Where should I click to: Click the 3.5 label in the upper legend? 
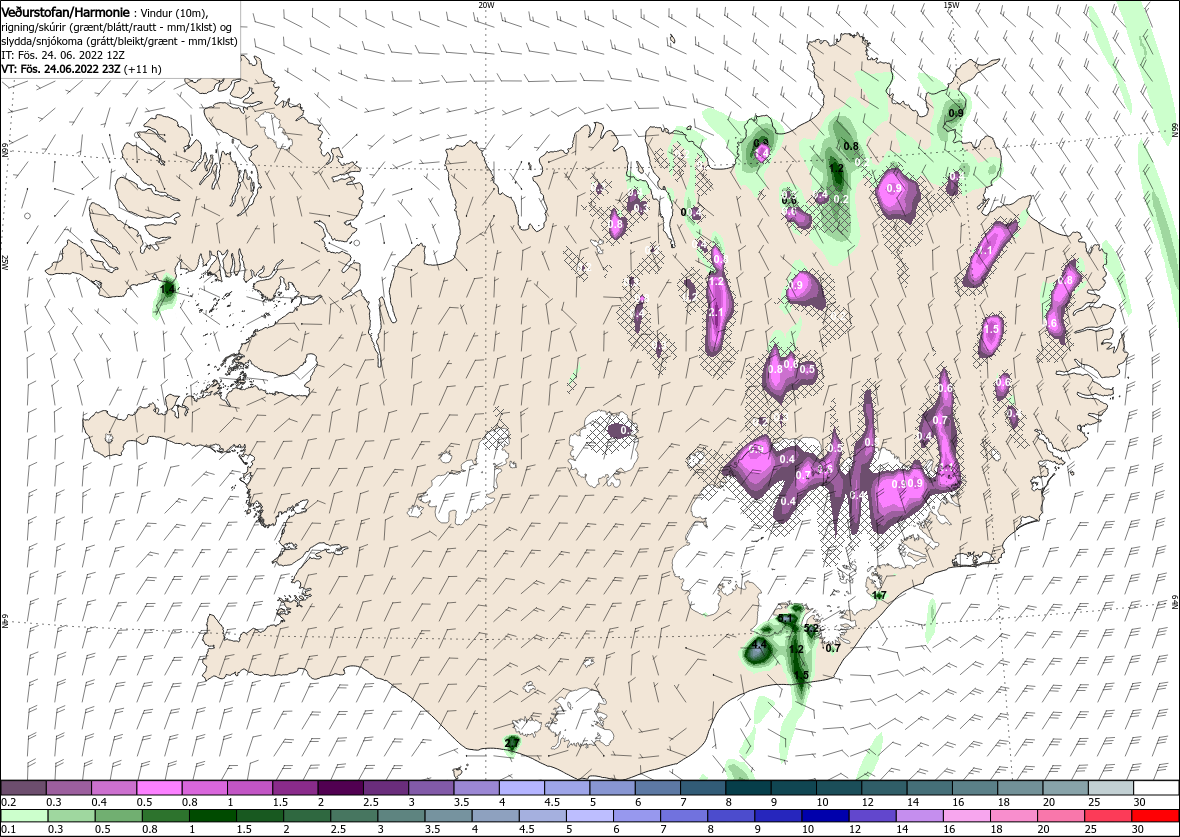pos(462,802)
